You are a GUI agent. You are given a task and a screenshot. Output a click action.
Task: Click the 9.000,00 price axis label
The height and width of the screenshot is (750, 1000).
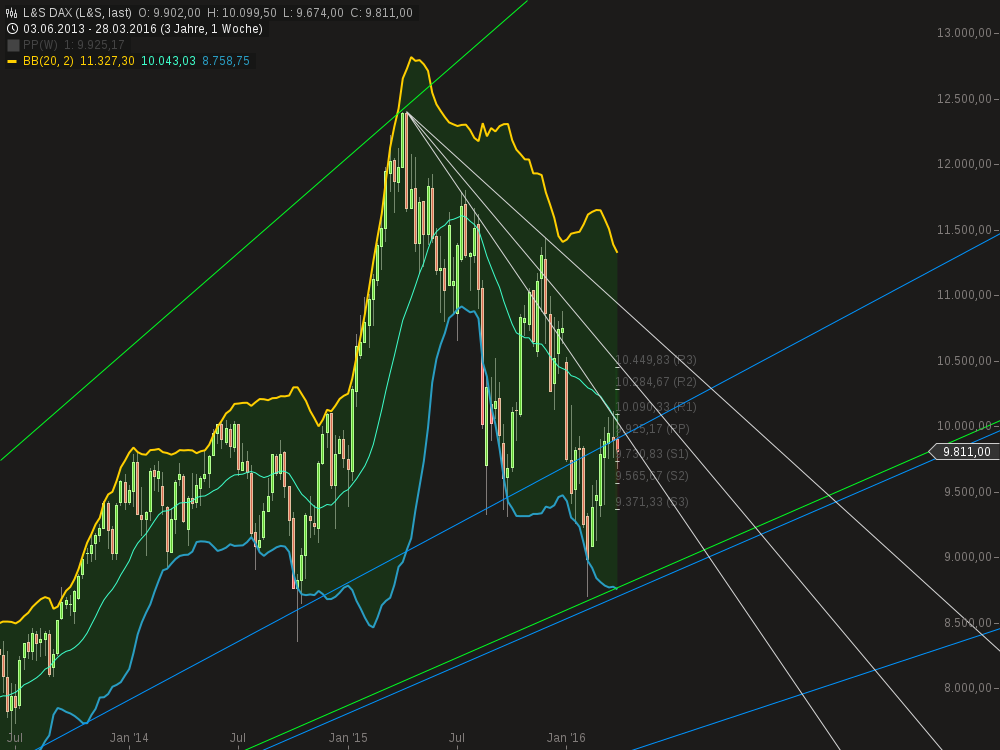pos(967,557)
